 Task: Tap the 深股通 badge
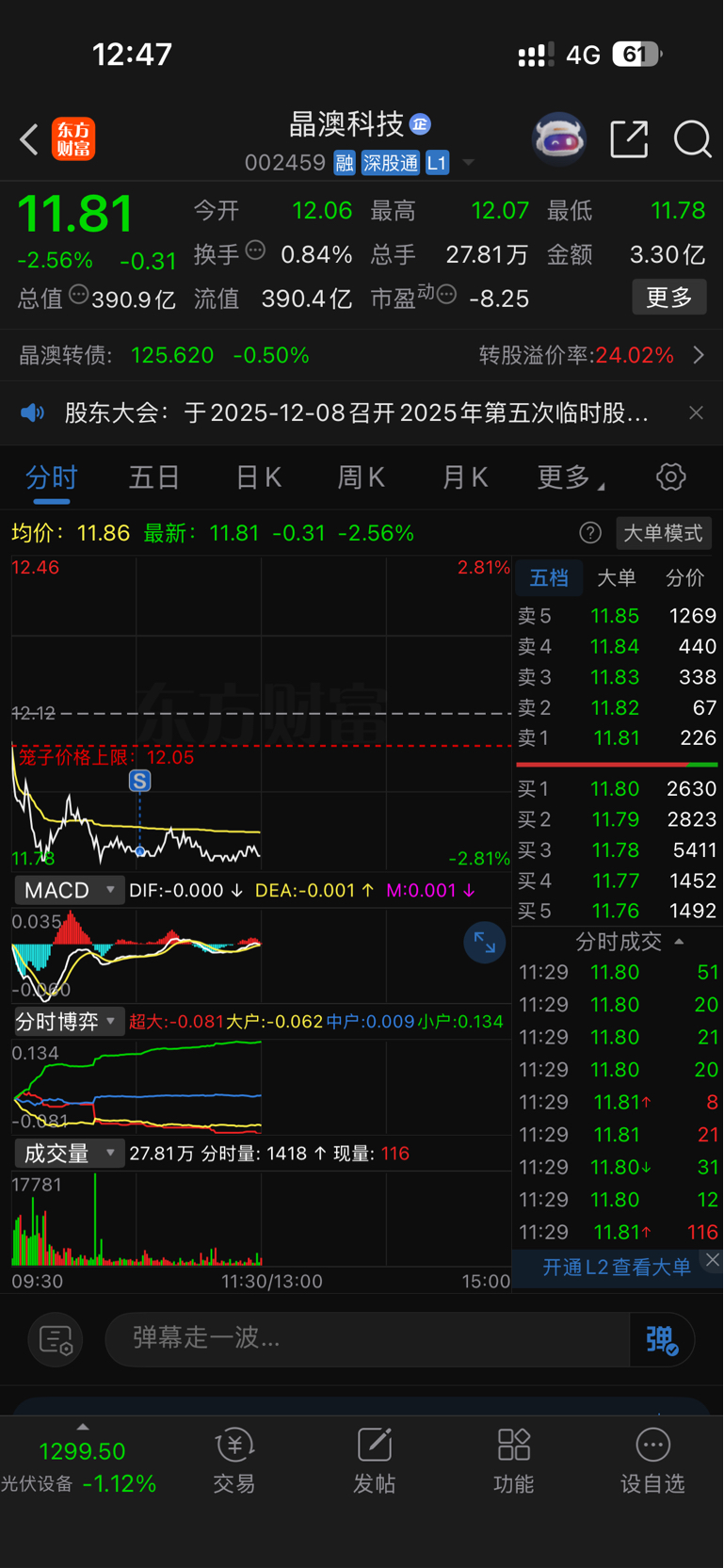pos(390,163)
